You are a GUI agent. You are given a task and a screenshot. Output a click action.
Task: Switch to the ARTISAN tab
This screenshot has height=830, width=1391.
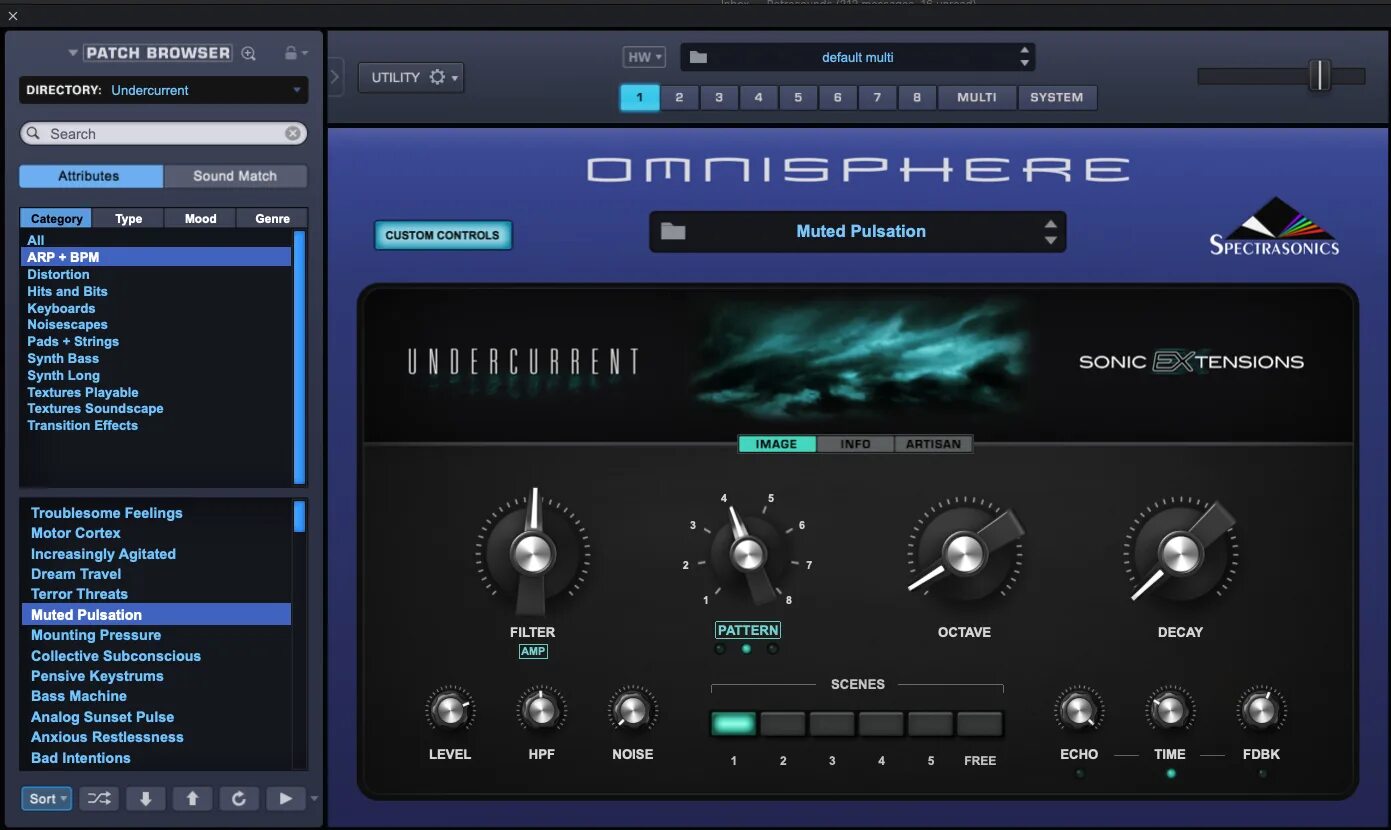933,444
